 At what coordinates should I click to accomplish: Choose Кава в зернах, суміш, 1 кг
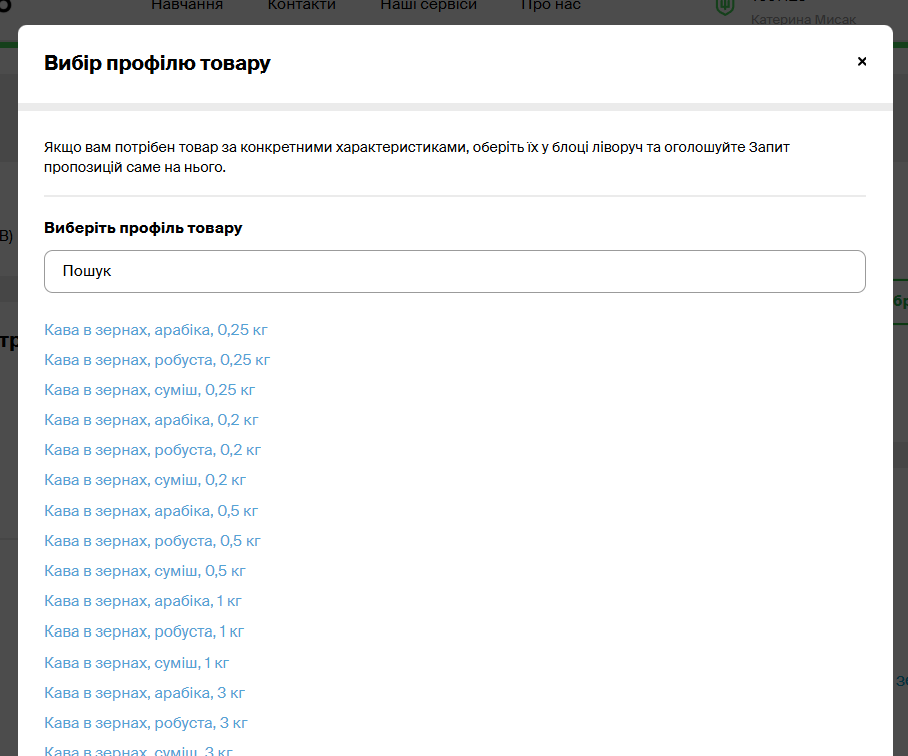point(137,662)
